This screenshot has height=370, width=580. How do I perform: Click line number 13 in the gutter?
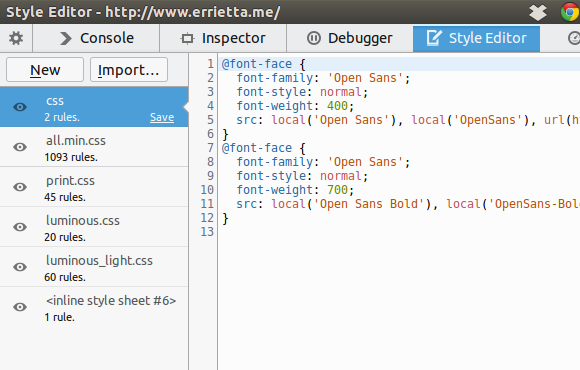[x=207, y=232]
